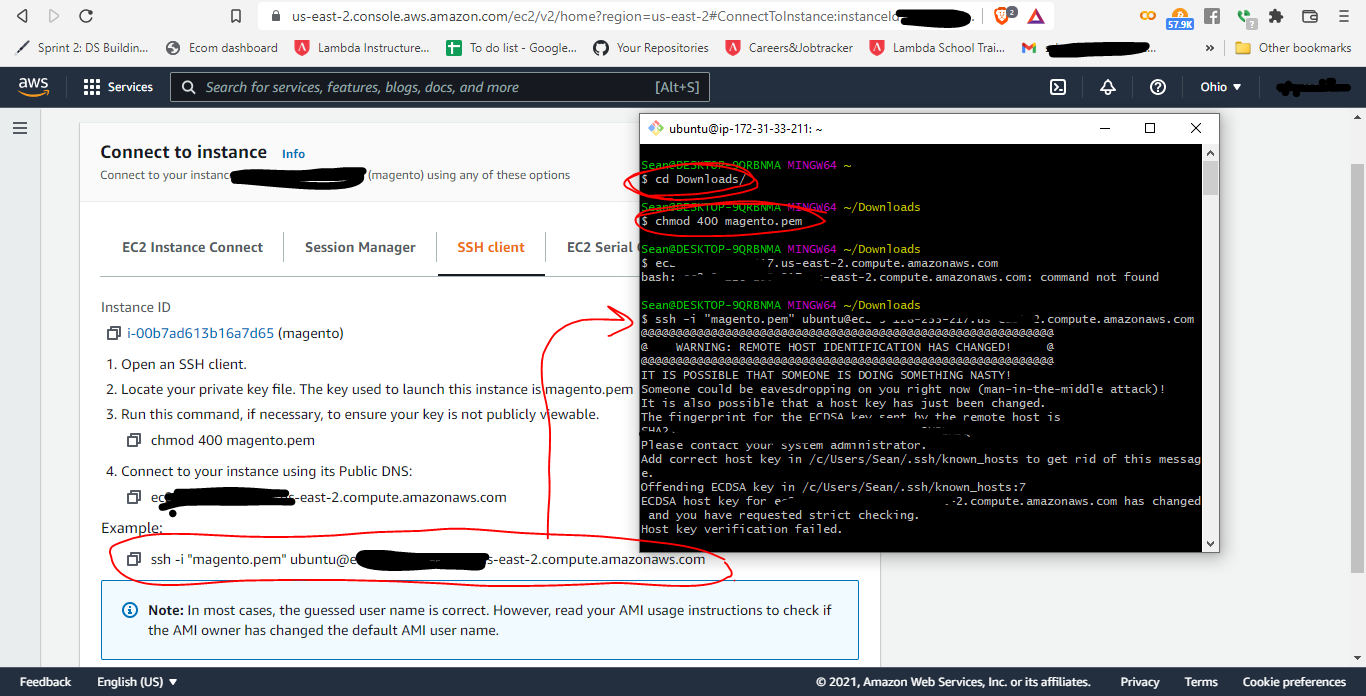Image resolution: width=1366 pixels, height=696 pixels.
Task: Click the AWS logo home icon
Action: coord(33,87)
